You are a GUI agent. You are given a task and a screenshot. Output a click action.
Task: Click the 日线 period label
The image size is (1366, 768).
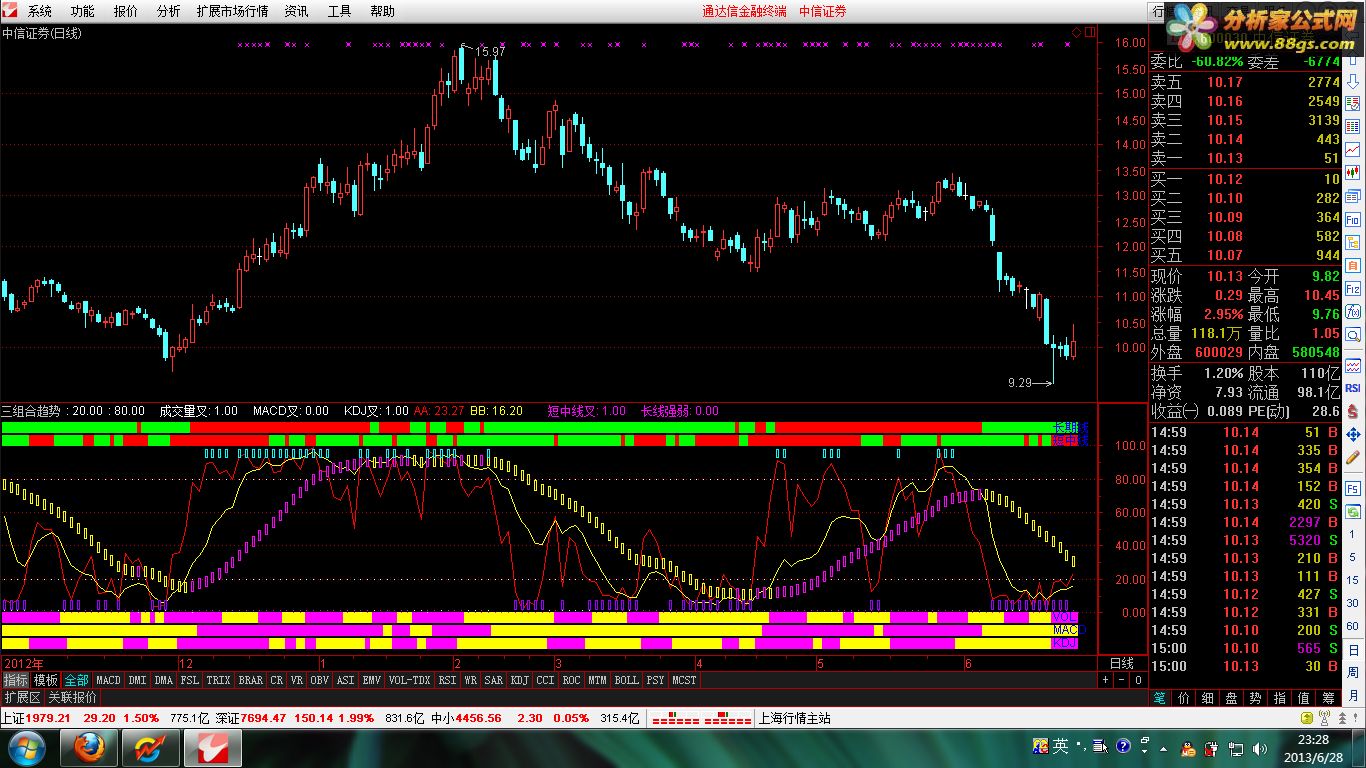[1122, 663]
